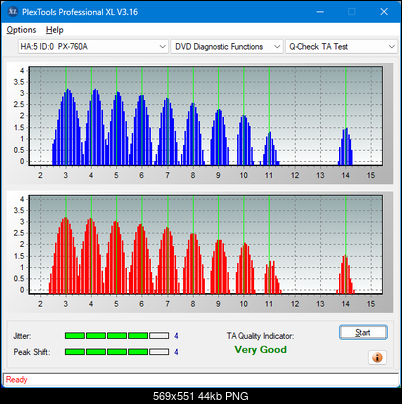
Task: Click the PlexTools XL app icon
Action: point(12,12)
